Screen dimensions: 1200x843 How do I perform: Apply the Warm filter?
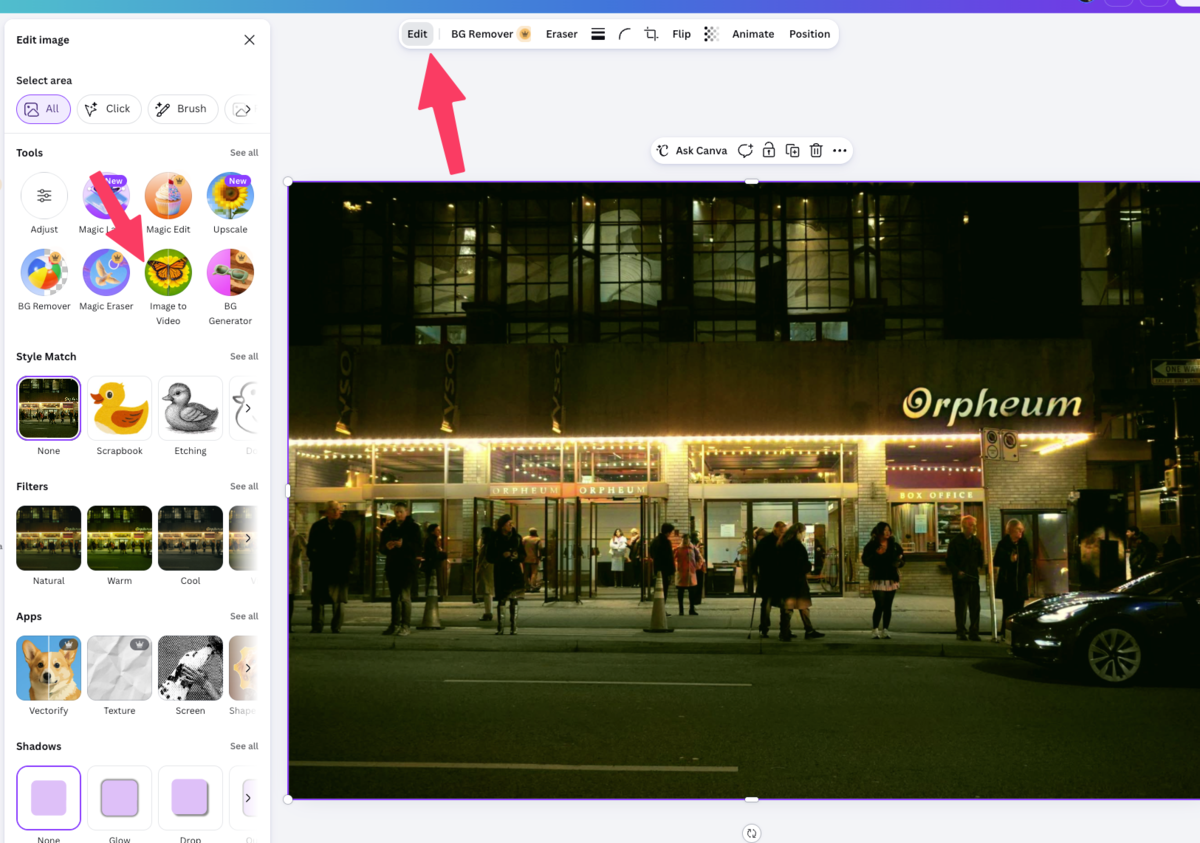[x=119, y=538]
